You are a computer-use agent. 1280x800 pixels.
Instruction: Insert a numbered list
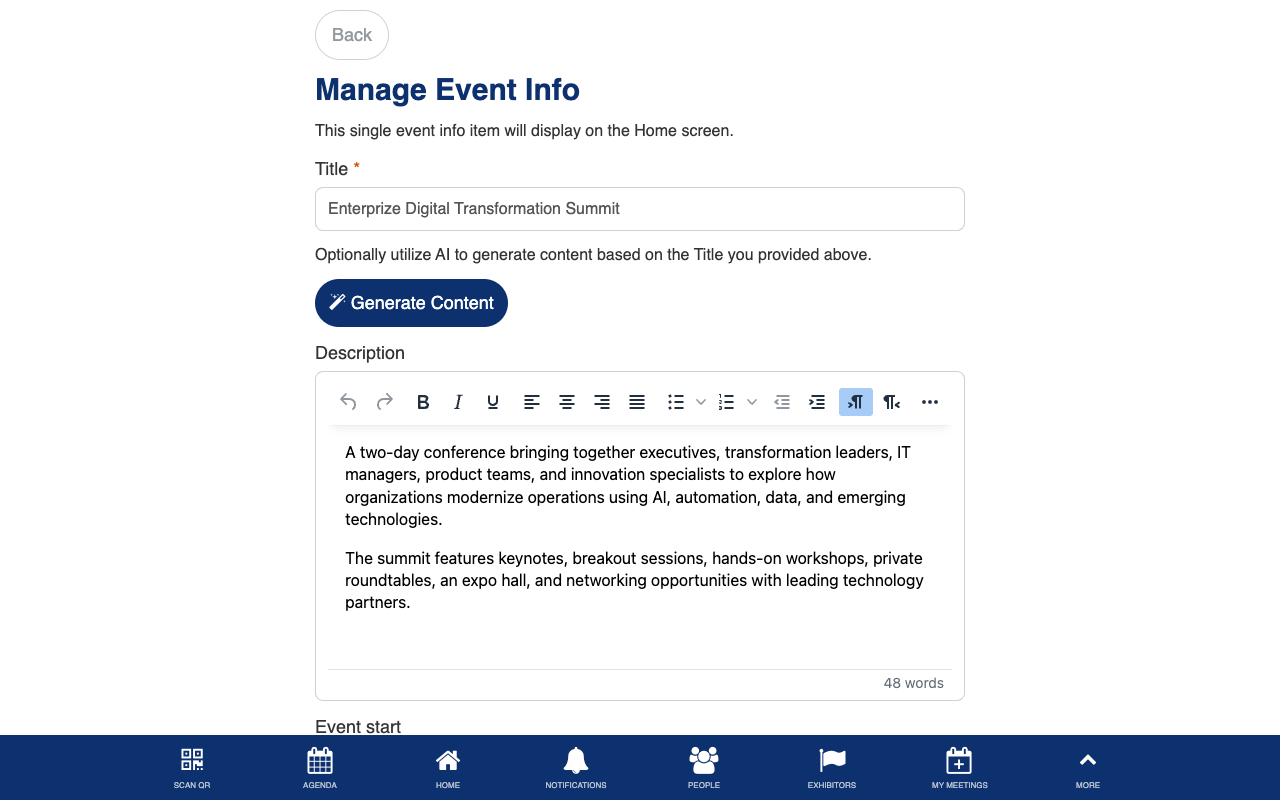click(x=727, y=402)
